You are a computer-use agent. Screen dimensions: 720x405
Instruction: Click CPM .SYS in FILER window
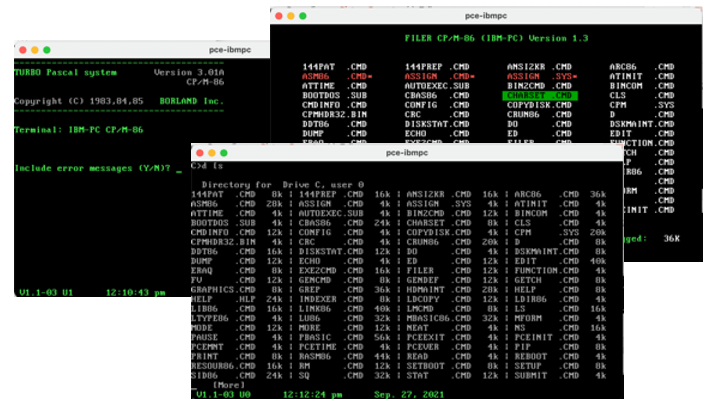(641, 105)
